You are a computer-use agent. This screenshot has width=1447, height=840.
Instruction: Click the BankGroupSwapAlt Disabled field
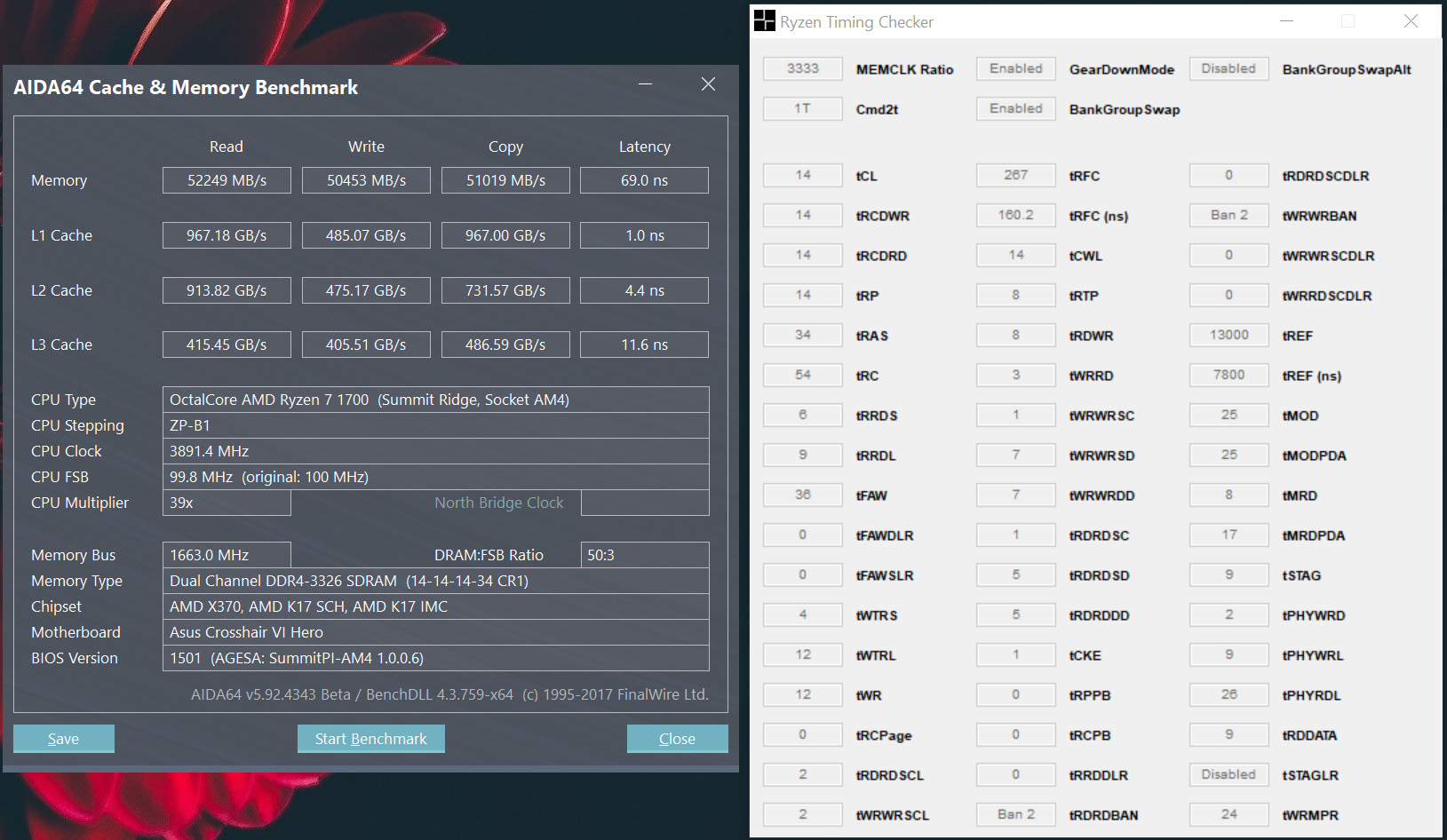click(x=1229, y=68)
